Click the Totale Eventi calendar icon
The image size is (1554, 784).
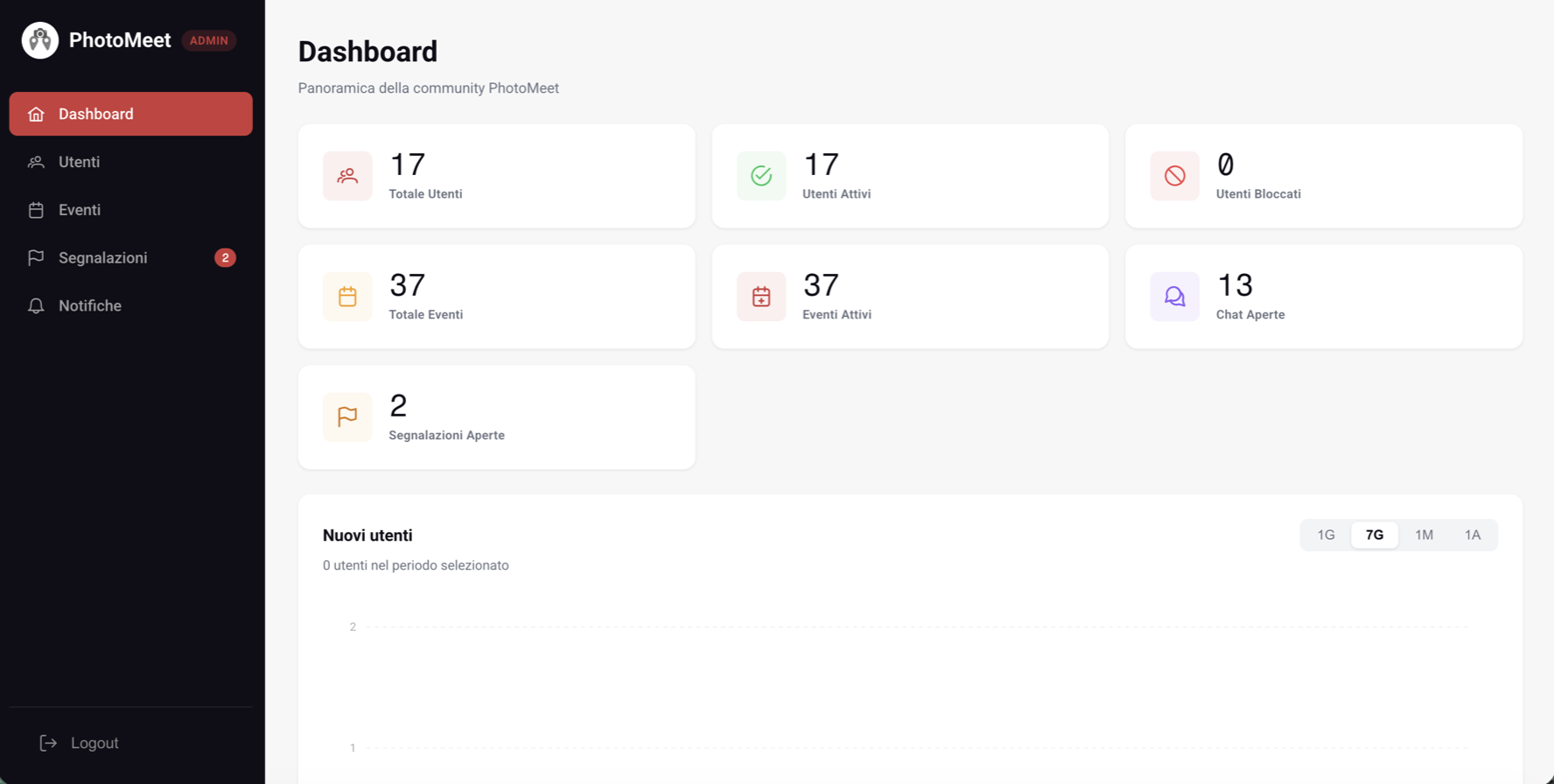click(x=347, y=297)
